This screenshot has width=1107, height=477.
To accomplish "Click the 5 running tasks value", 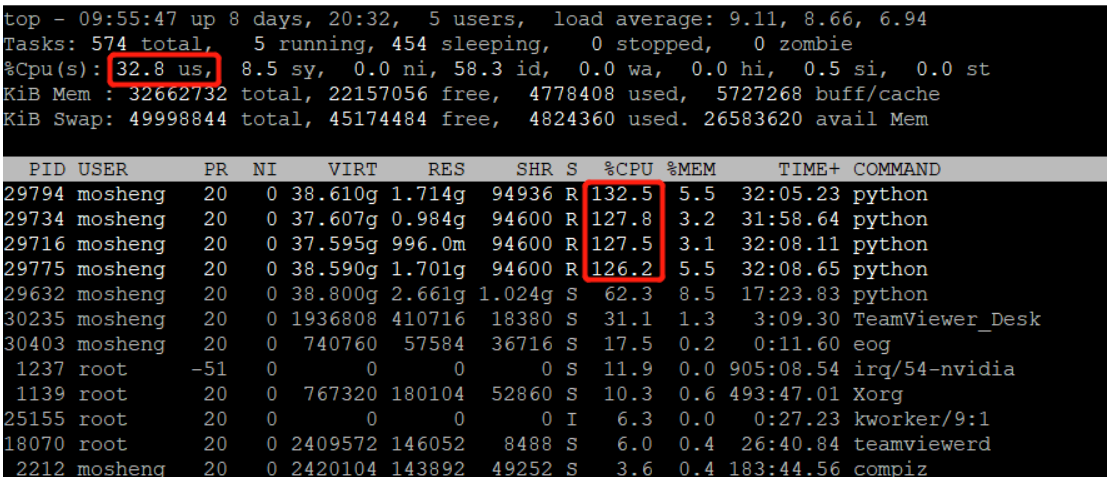I will (x=316, y=44).
